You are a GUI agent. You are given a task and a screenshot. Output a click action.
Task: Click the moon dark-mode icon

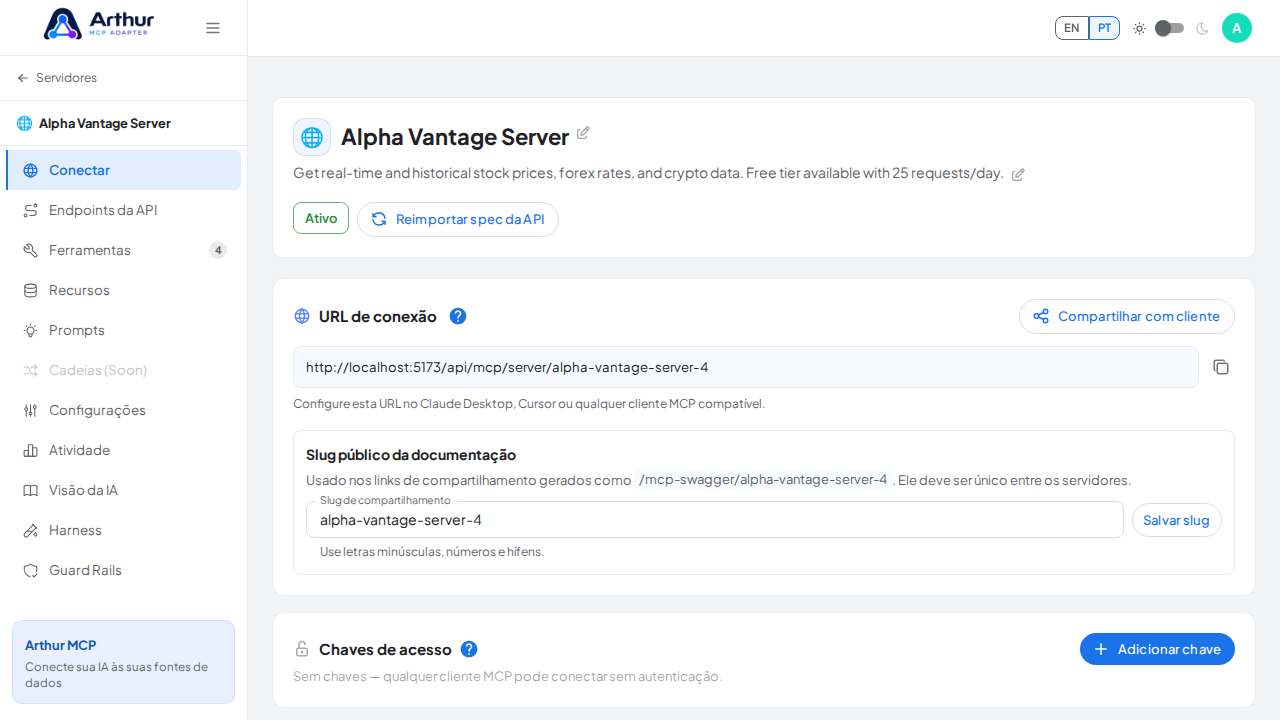click(x=1202, y=28)
